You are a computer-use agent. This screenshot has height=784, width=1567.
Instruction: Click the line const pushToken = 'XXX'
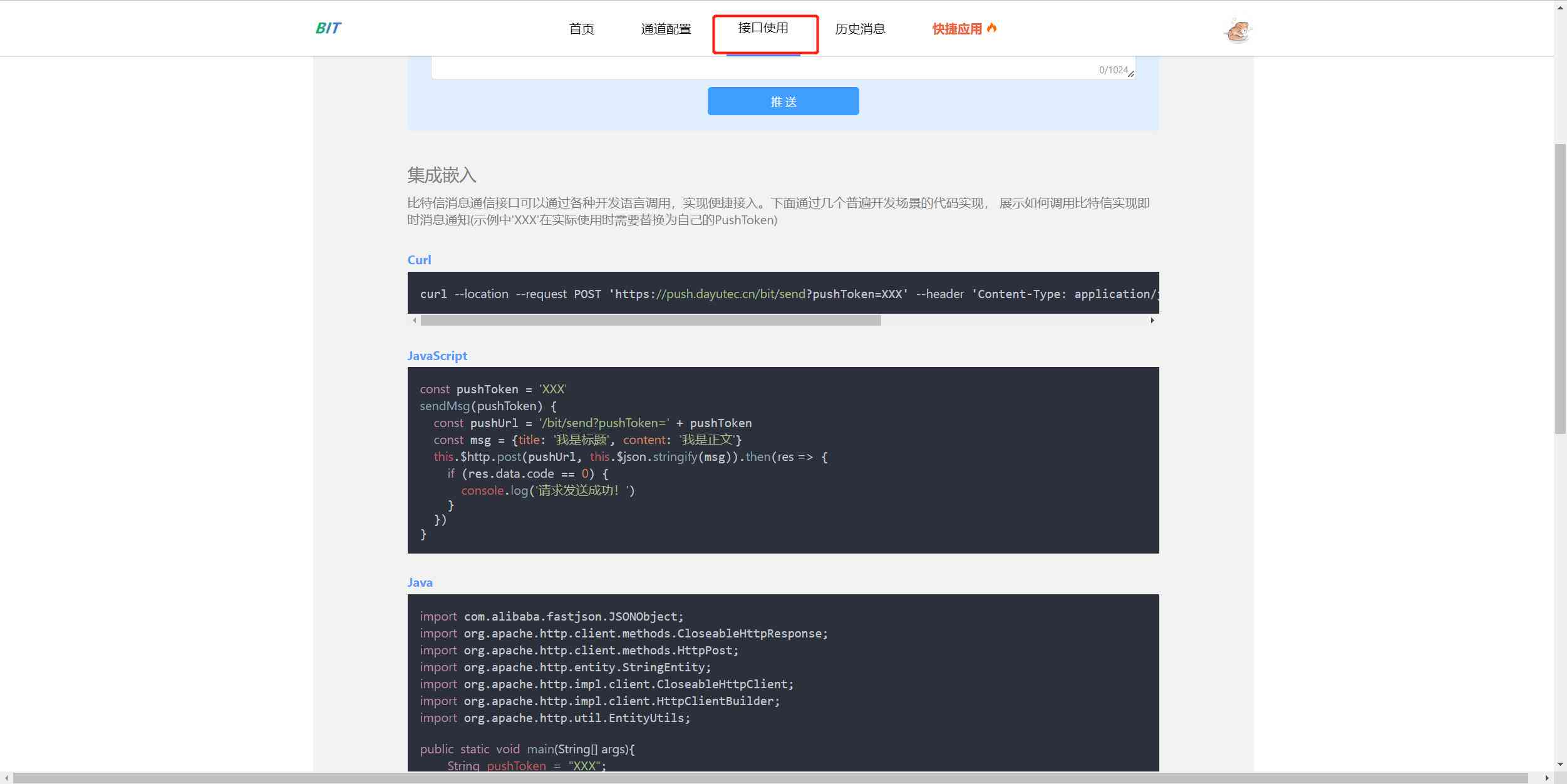[493, 389]
